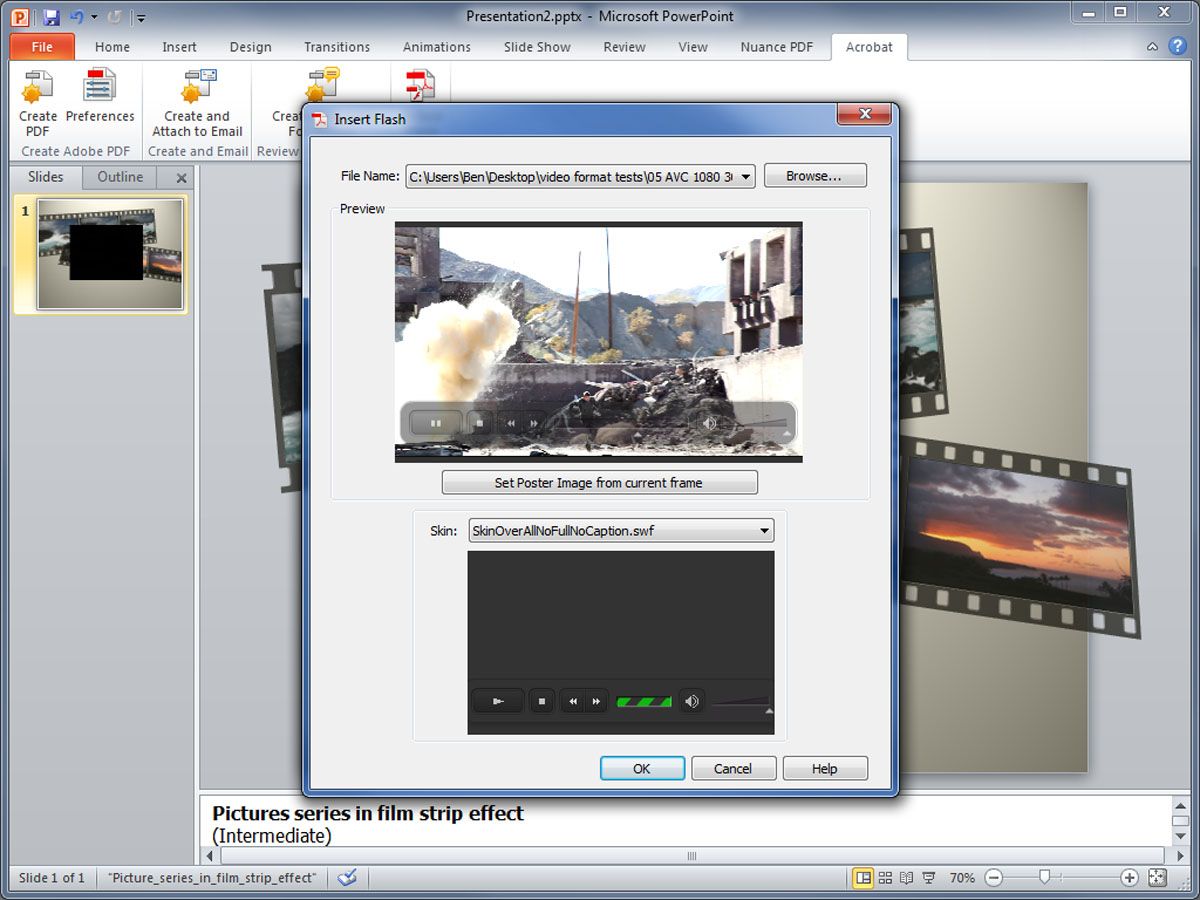Open the Transitions ribbon tab
Image resolution: width=1200 pixels, height=900 pixels.
pyautogui.click(x=337, y=47)
